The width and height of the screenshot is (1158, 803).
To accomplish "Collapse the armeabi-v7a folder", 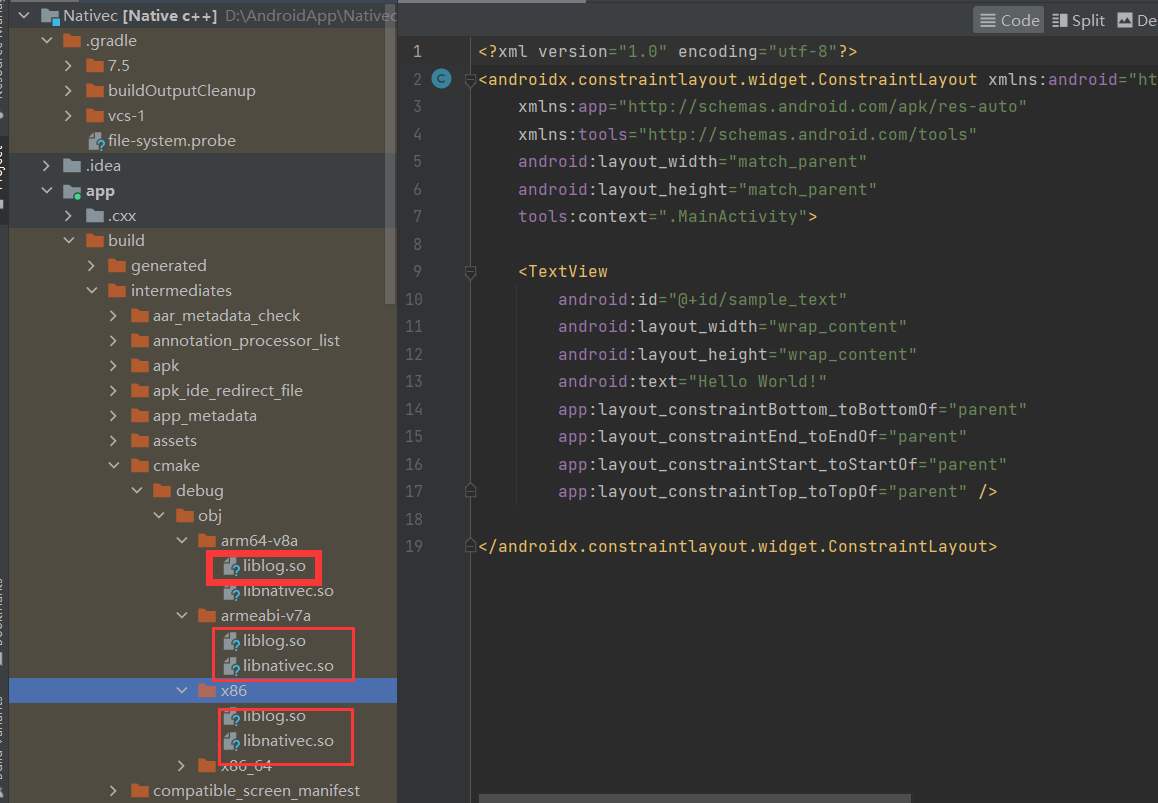I will (x=182, y=615).
